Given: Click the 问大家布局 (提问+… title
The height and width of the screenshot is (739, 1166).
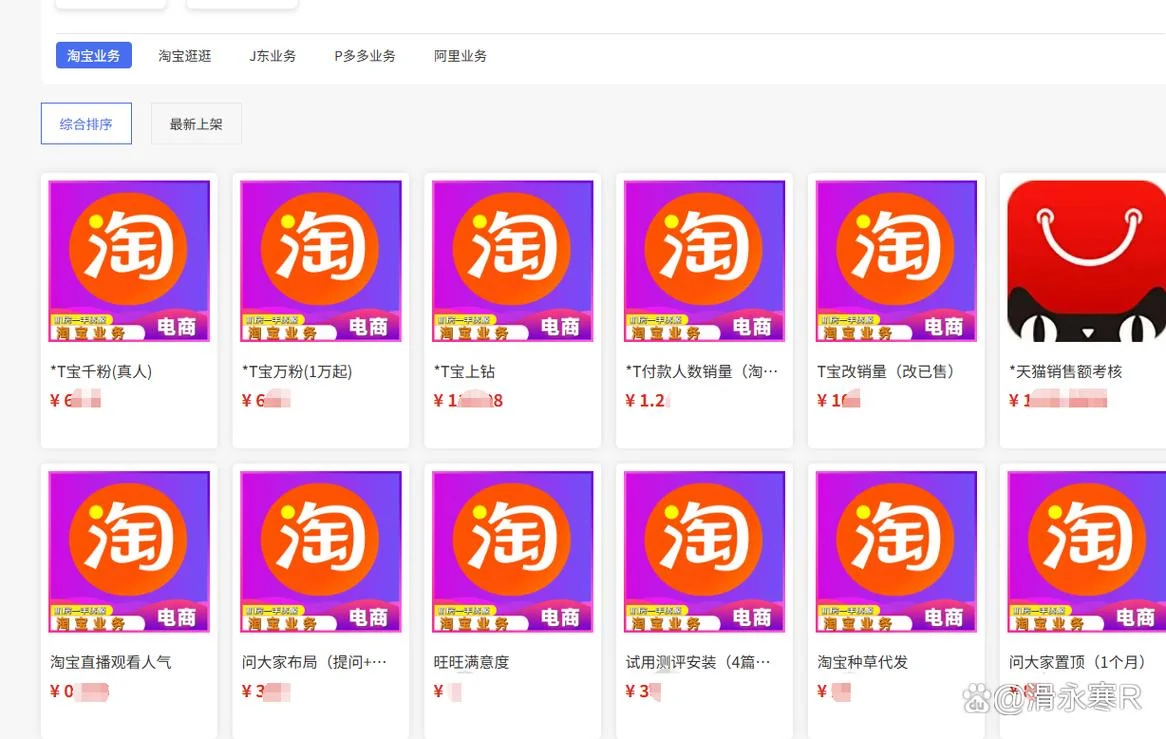Looking at the screenshot, I should 314,662.
